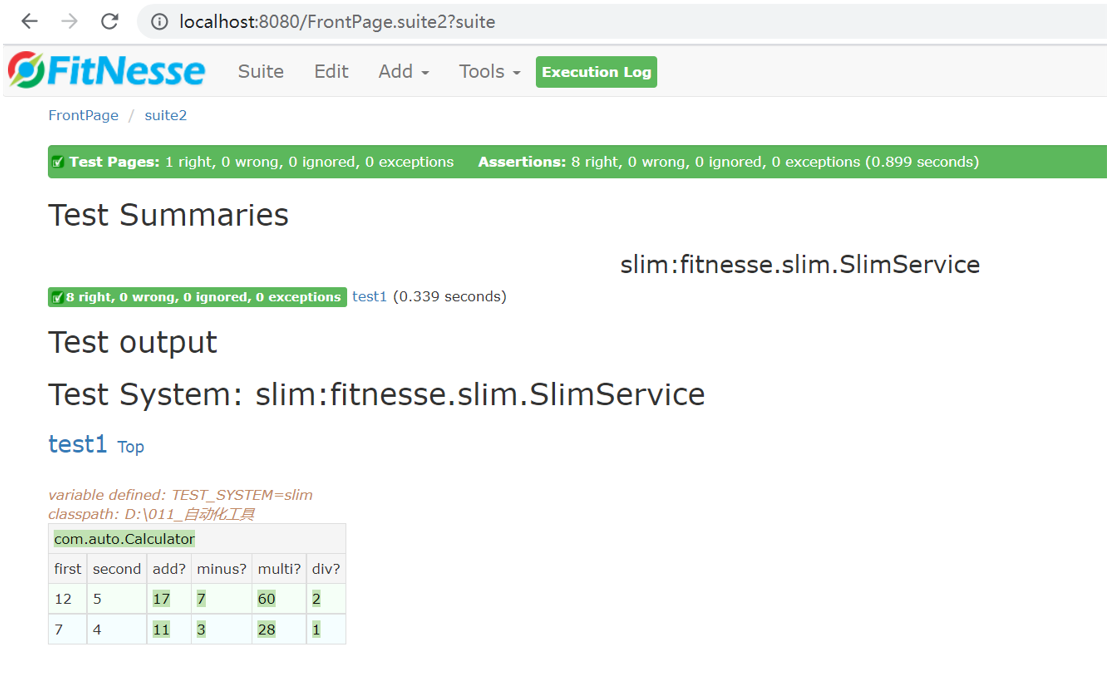
Task: Click the 'variable defined: TEST_SYSTEM=slim' text
Action: (181, 495)
